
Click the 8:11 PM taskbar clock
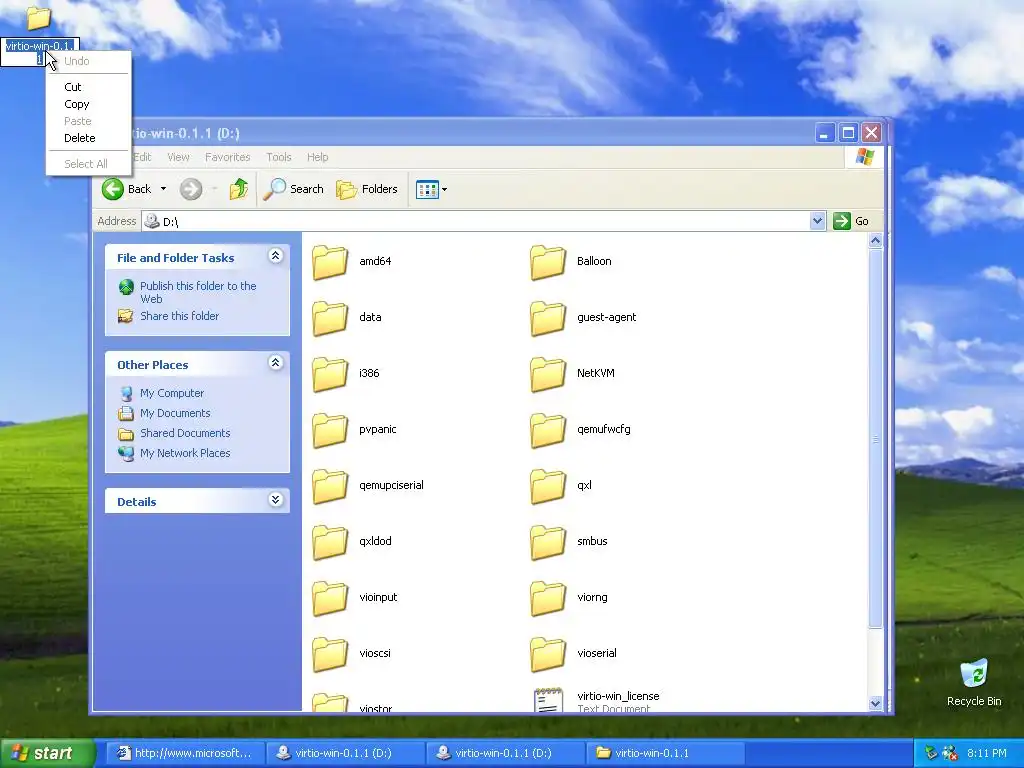[x=986, y=753]
